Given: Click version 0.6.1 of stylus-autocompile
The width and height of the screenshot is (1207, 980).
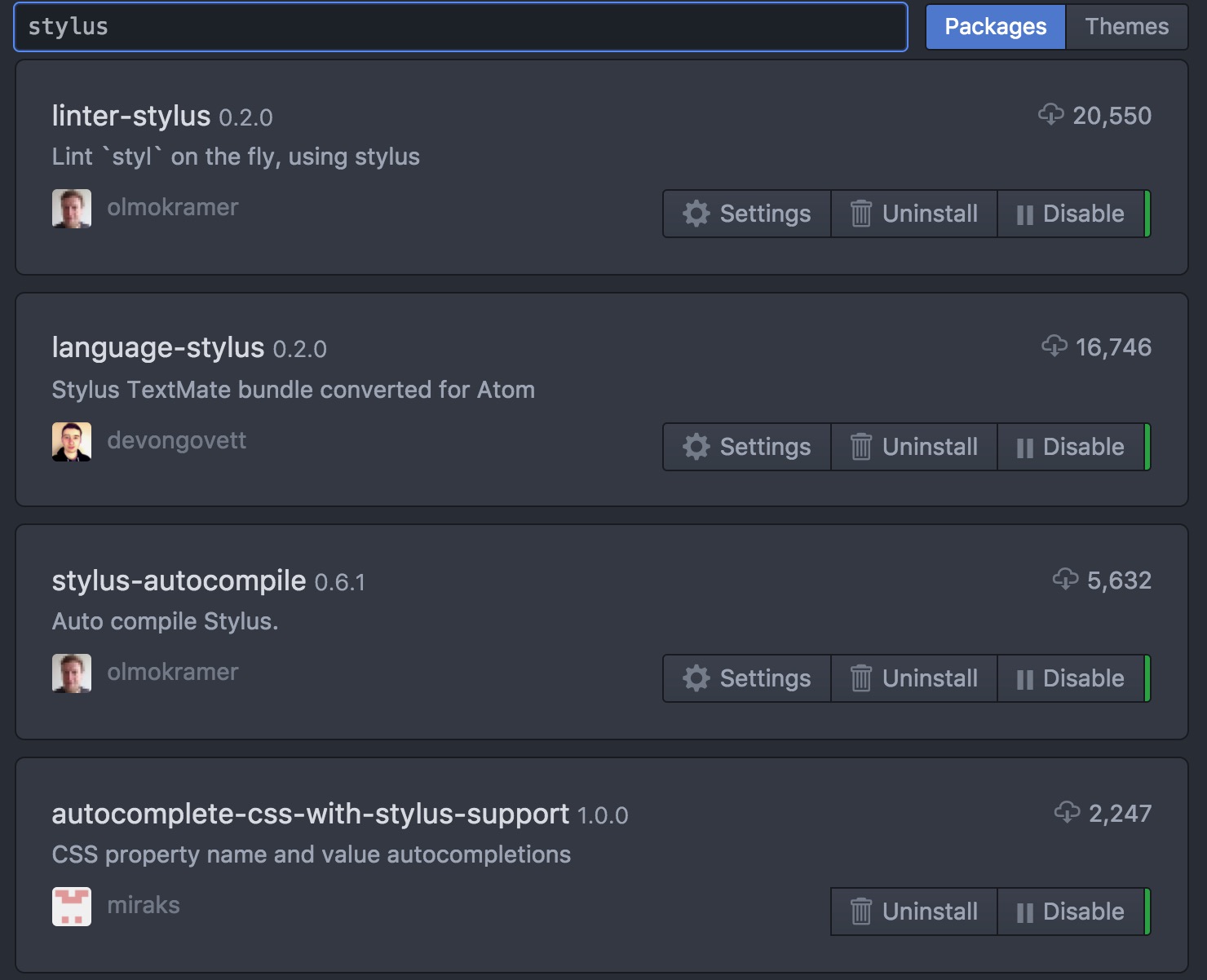Looking at the screenshot, I should coord(340,582).
